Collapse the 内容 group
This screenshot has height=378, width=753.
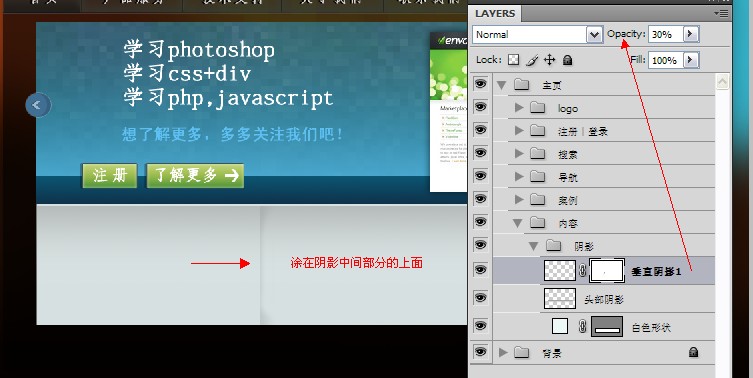click(x=518, y=223)
